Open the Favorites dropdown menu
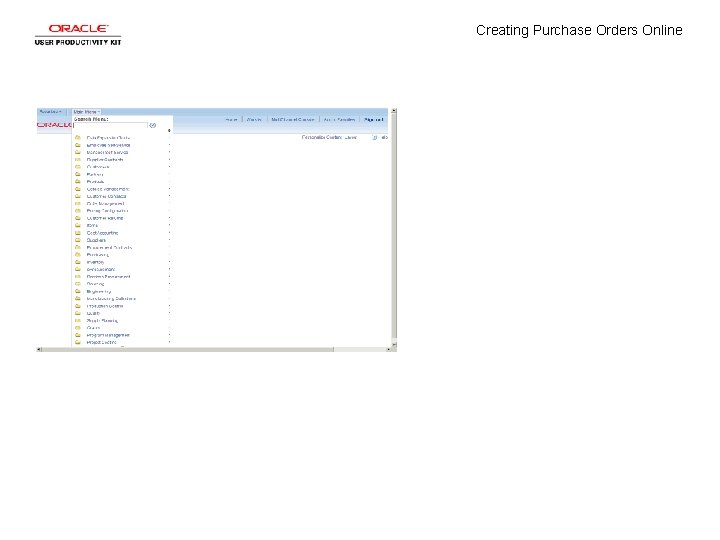This screenshot has height=540, width=720. pos(51,112)
